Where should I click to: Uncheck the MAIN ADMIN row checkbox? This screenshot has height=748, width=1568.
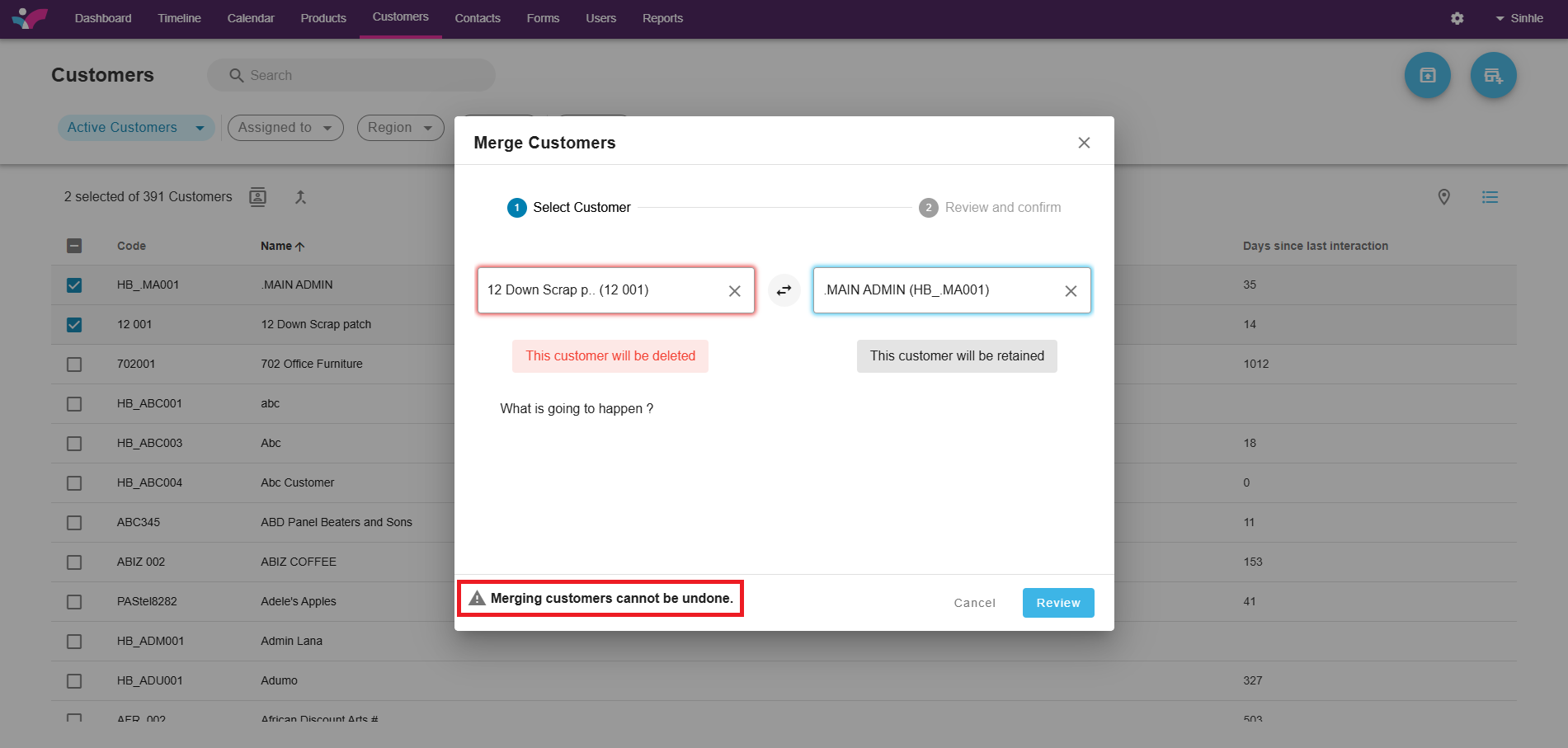click(74, 285)
